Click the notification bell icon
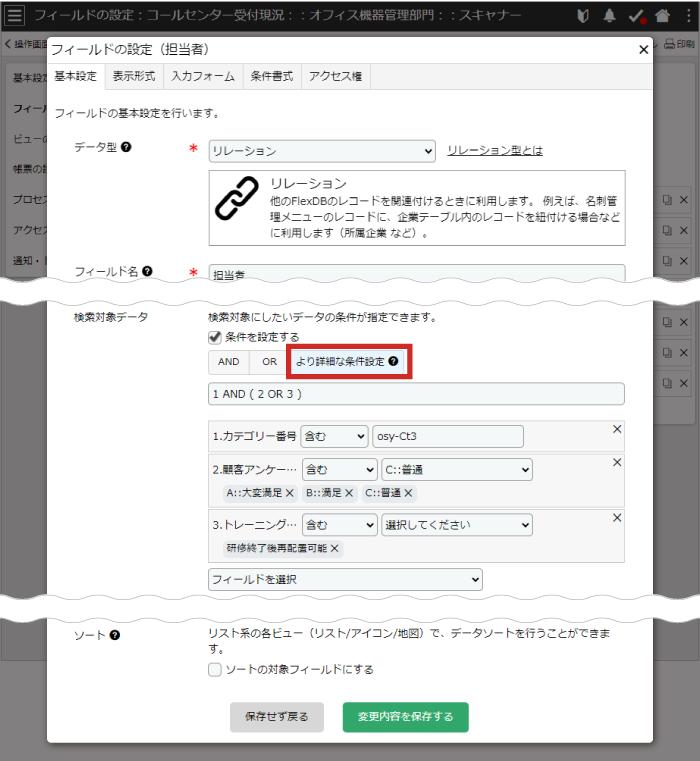The image size is (700, 761). [x=609, y=16]
